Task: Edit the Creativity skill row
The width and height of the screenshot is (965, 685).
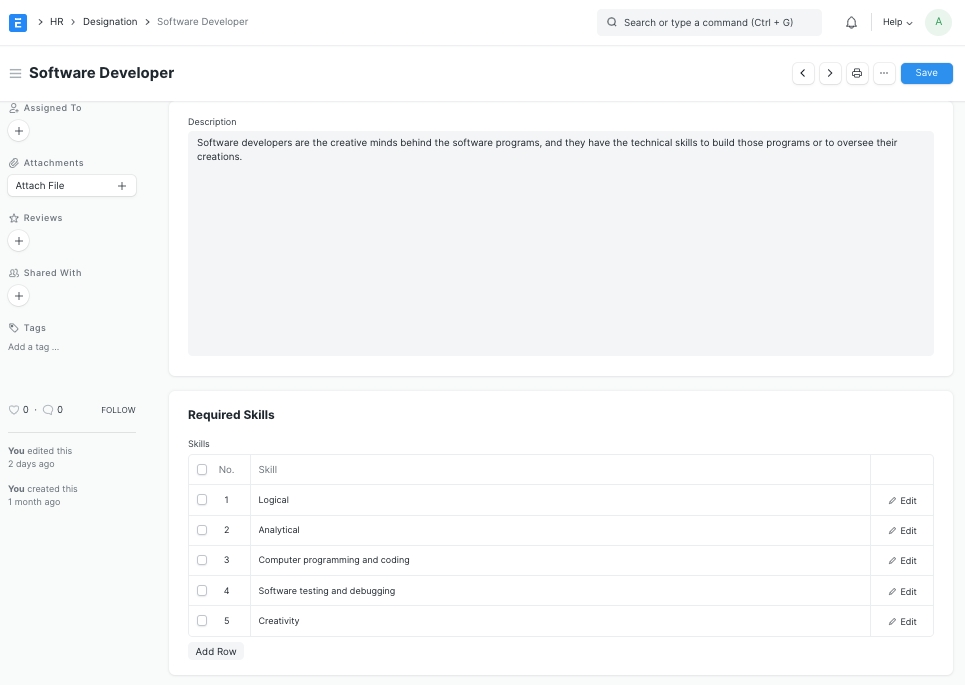Action: tap(902, 622)
